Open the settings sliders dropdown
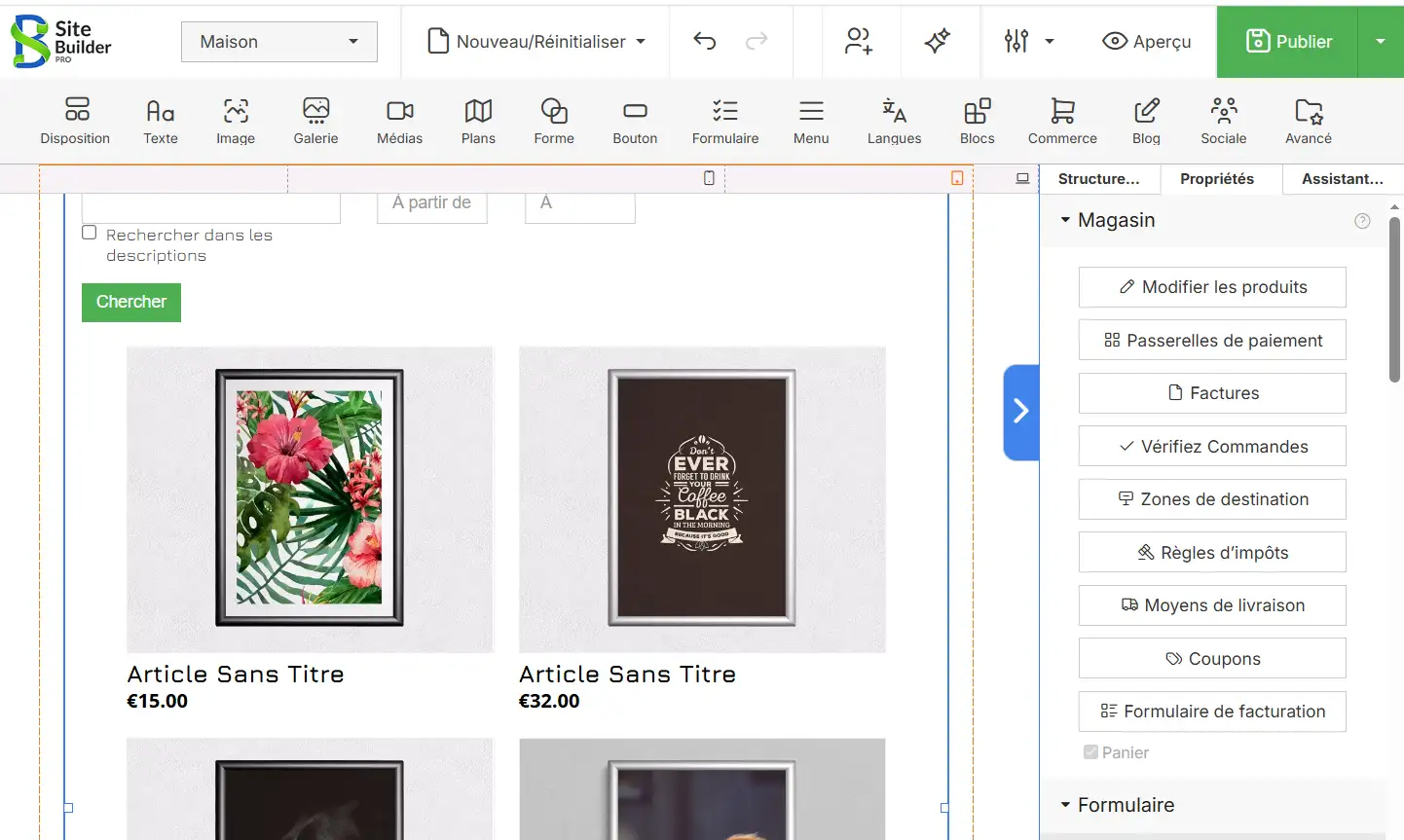 (x=1029, y=41)
